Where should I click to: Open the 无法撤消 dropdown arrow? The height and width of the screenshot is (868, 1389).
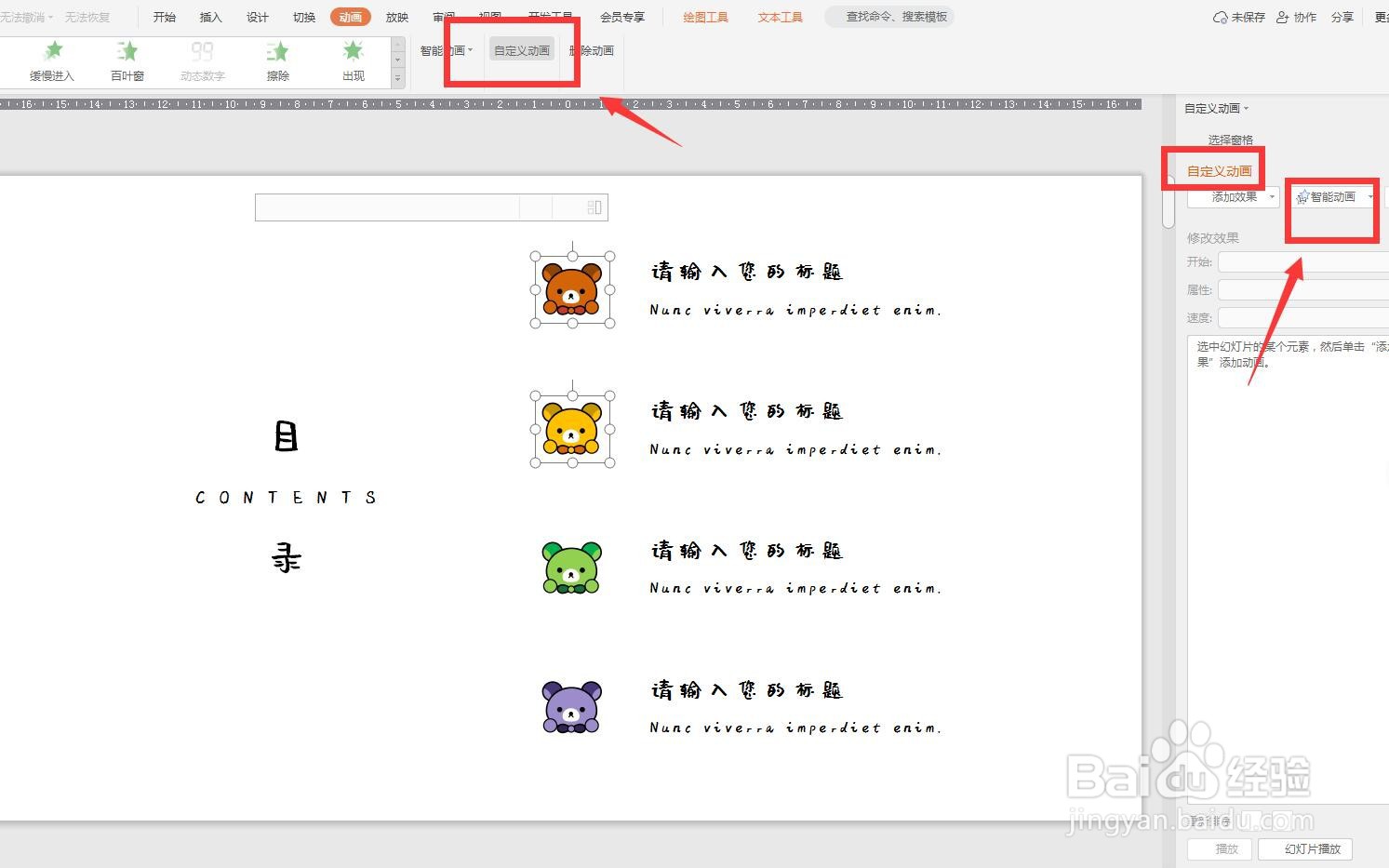pyautogui.click(x=50, y=18)
